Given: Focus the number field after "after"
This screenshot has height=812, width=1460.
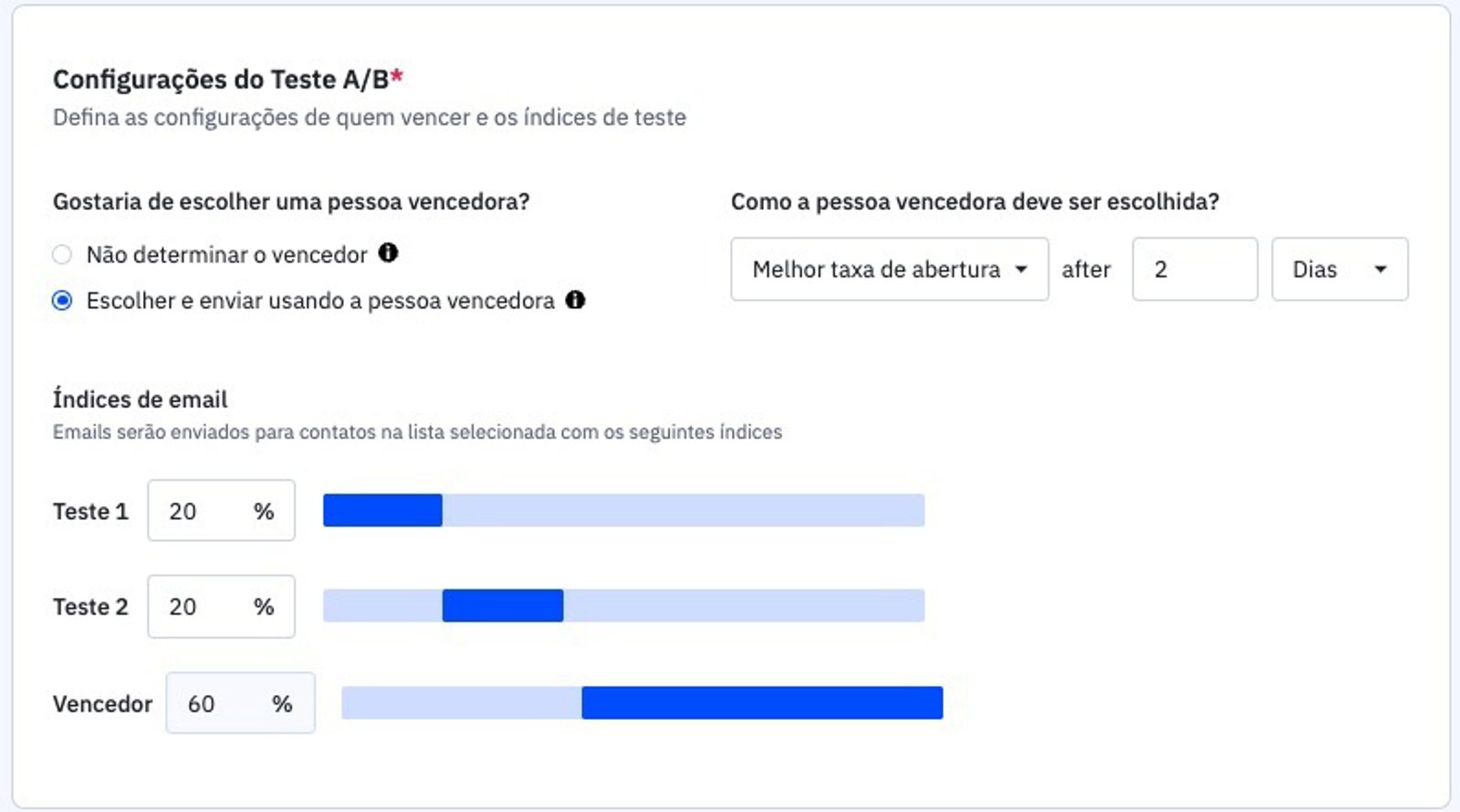Looking at the screenshot, I should click(x=1194, y=269).
